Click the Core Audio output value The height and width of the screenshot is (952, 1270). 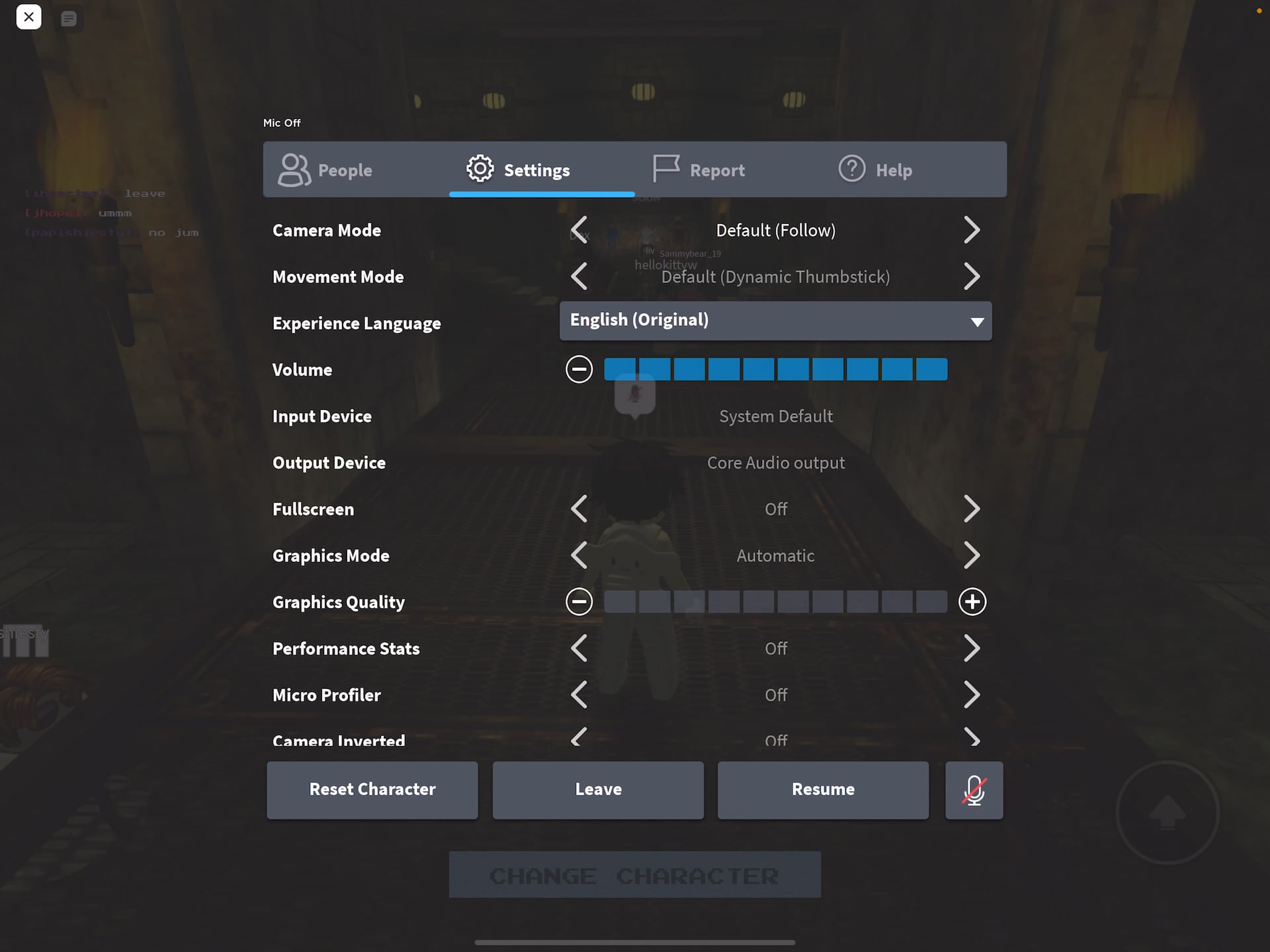[x=775, y=463]
